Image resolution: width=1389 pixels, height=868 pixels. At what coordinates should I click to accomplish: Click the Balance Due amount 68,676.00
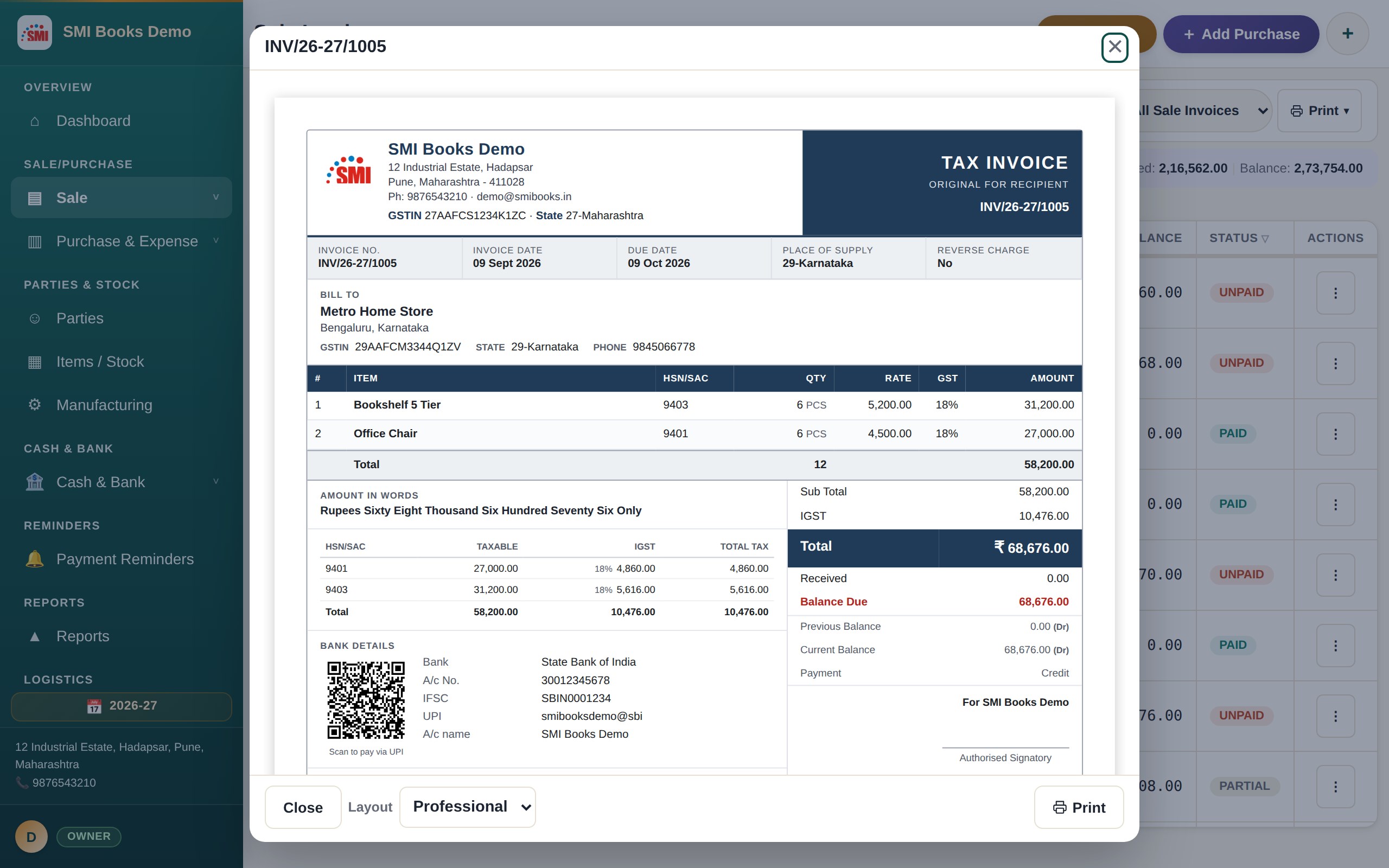pos(1043,602)
